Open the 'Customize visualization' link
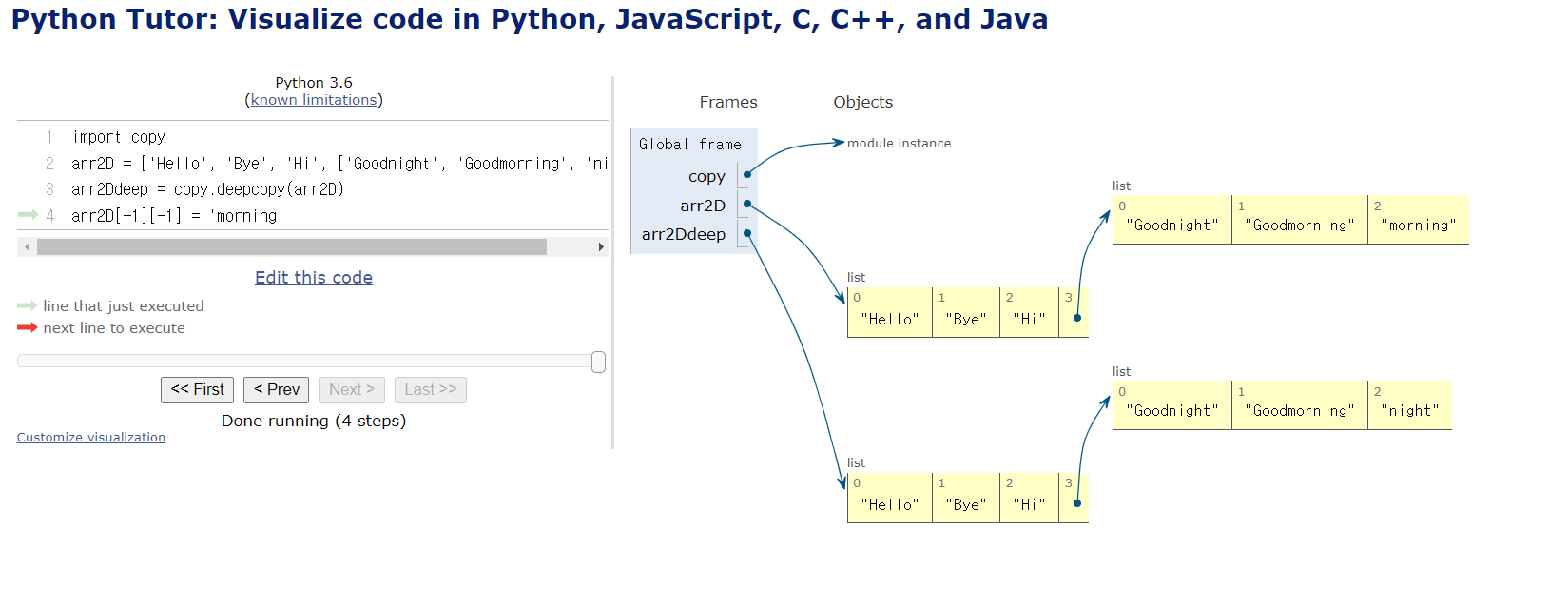This screenshot has height=608, width=1568. (x=91, y=437)
